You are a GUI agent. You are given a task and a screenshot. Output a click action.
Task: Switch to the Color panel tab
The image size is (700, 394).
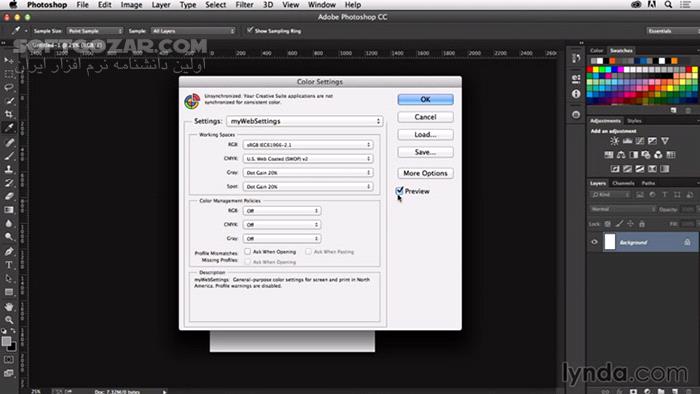click(596, 50)
